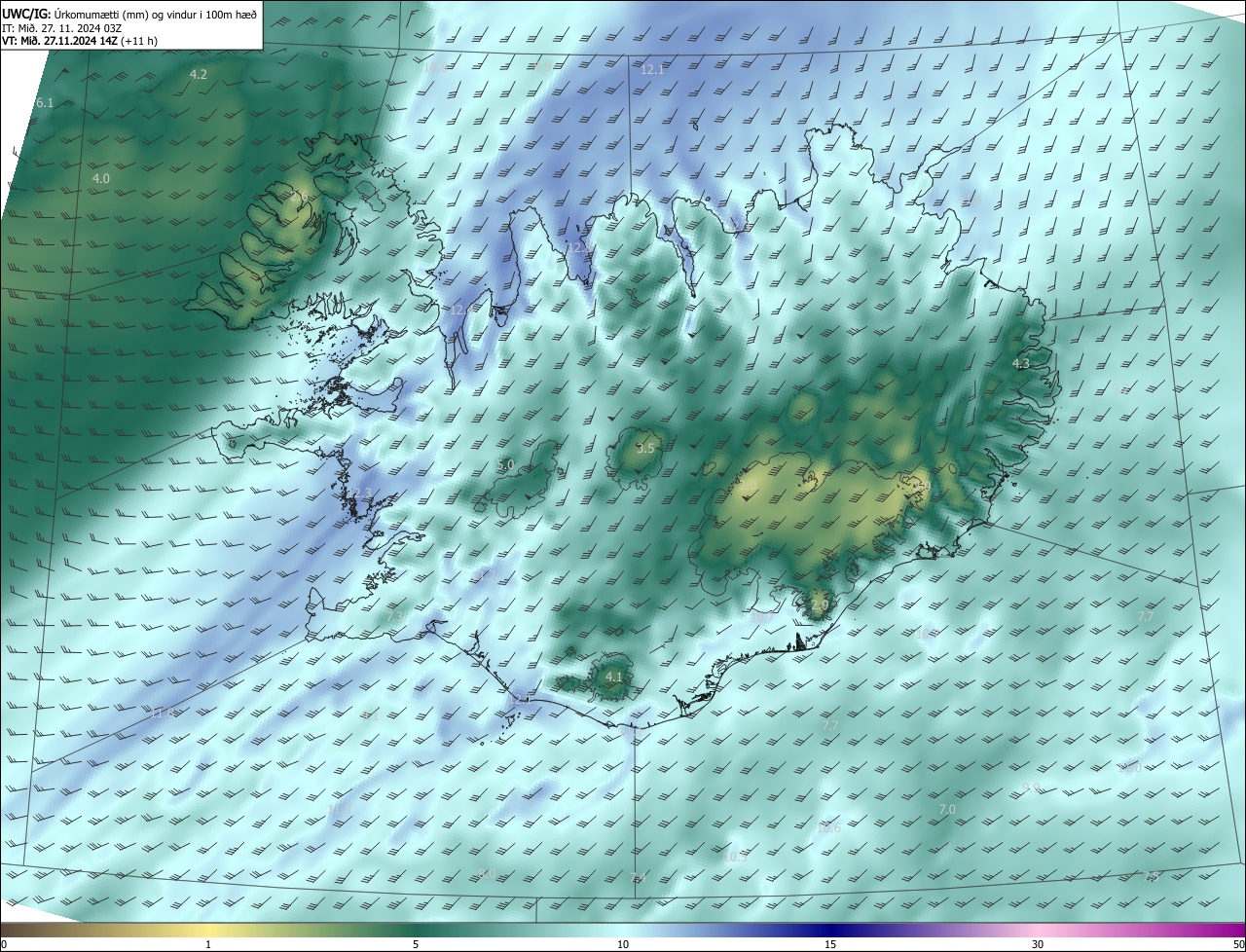Click the 2.9 value on southeast glacier
This screenshot has height=952, width=1246.
pos(820,604)
